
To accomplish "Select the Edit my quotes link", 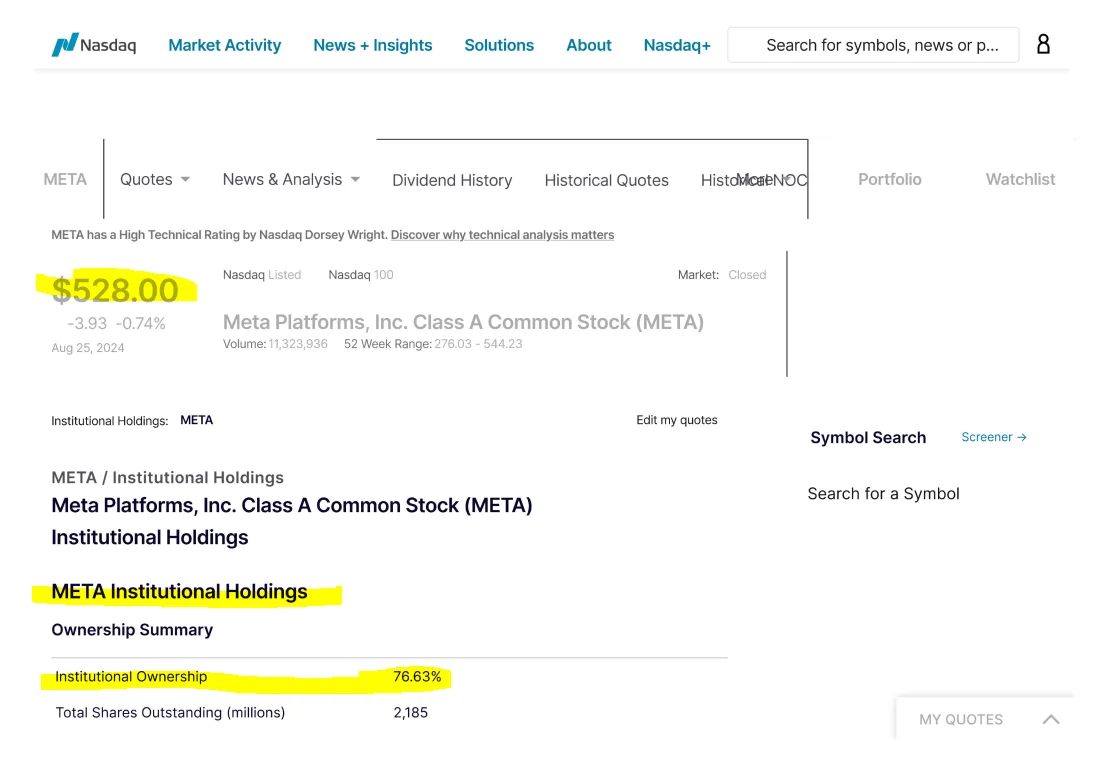I will pos(677,420).
